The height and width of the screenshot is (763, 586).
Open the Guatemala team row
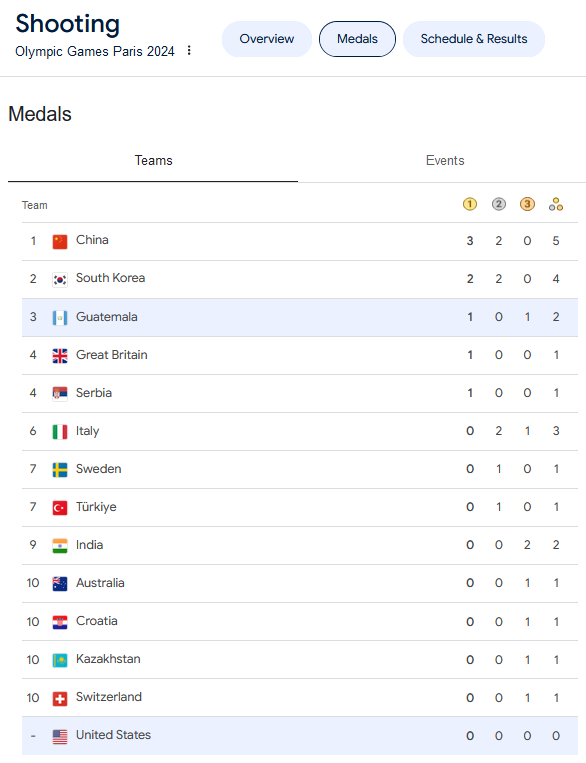click(300, 317)
